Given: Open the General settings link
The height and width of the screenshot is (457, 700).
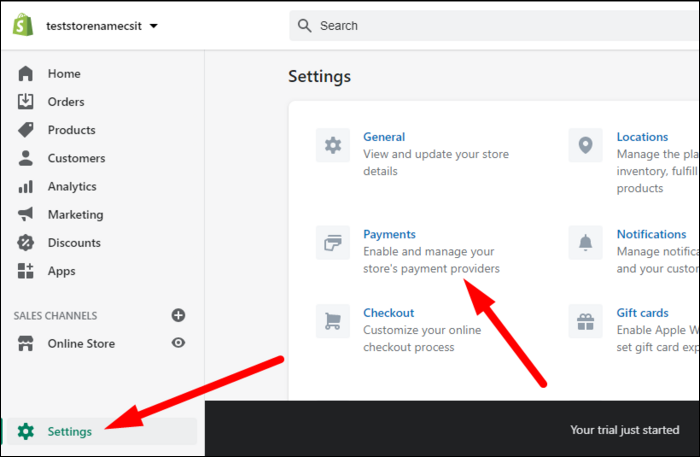Looking at the screenshot, I should [x=384, y=137].
